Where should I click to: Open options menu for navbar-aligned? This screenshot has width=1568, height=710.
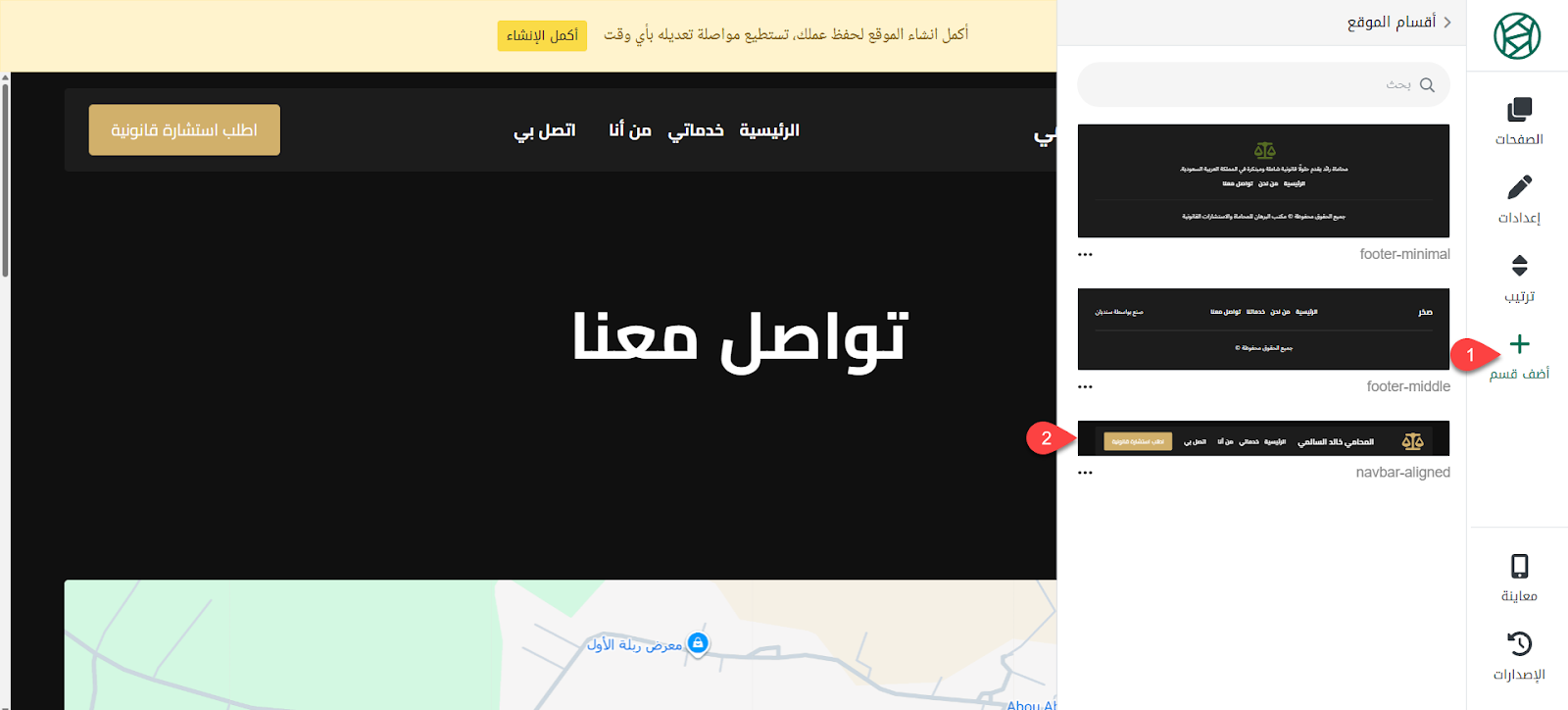1085,473
